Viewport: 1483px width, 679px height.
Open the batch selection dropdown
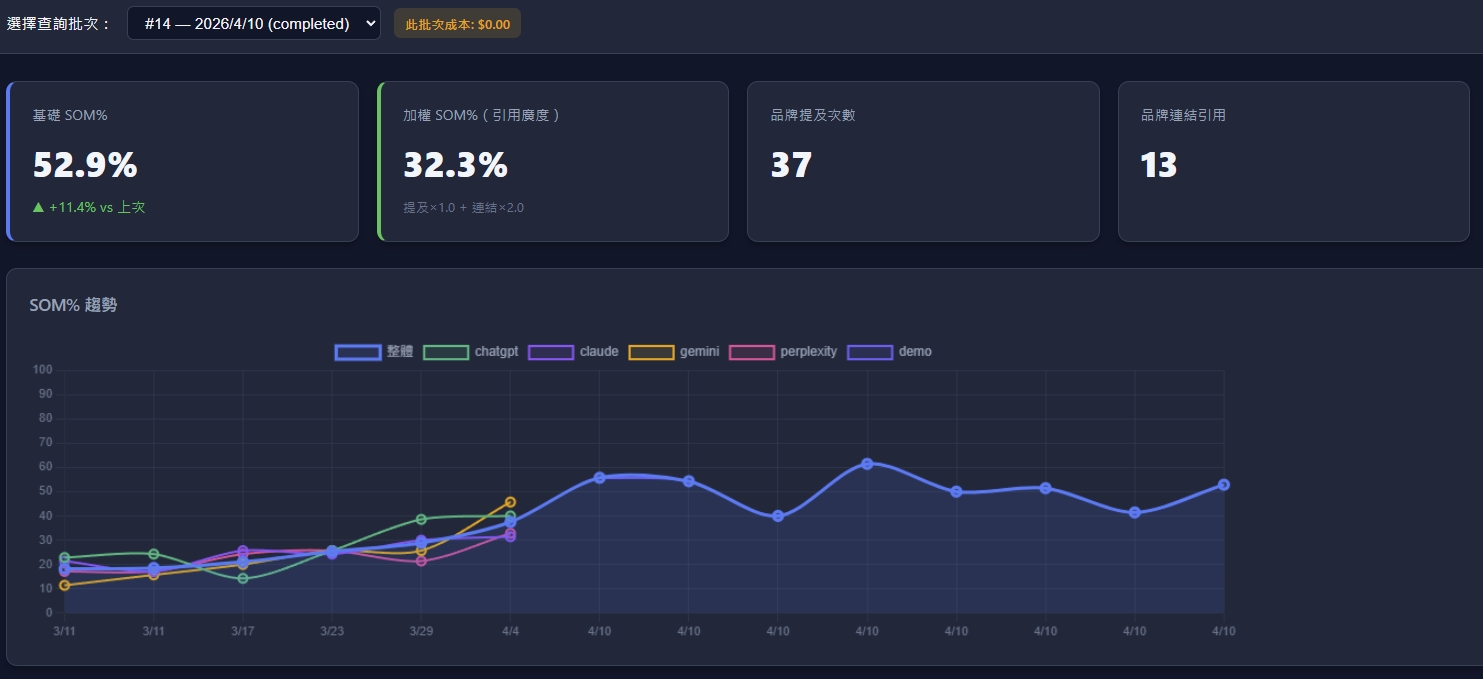253,23
